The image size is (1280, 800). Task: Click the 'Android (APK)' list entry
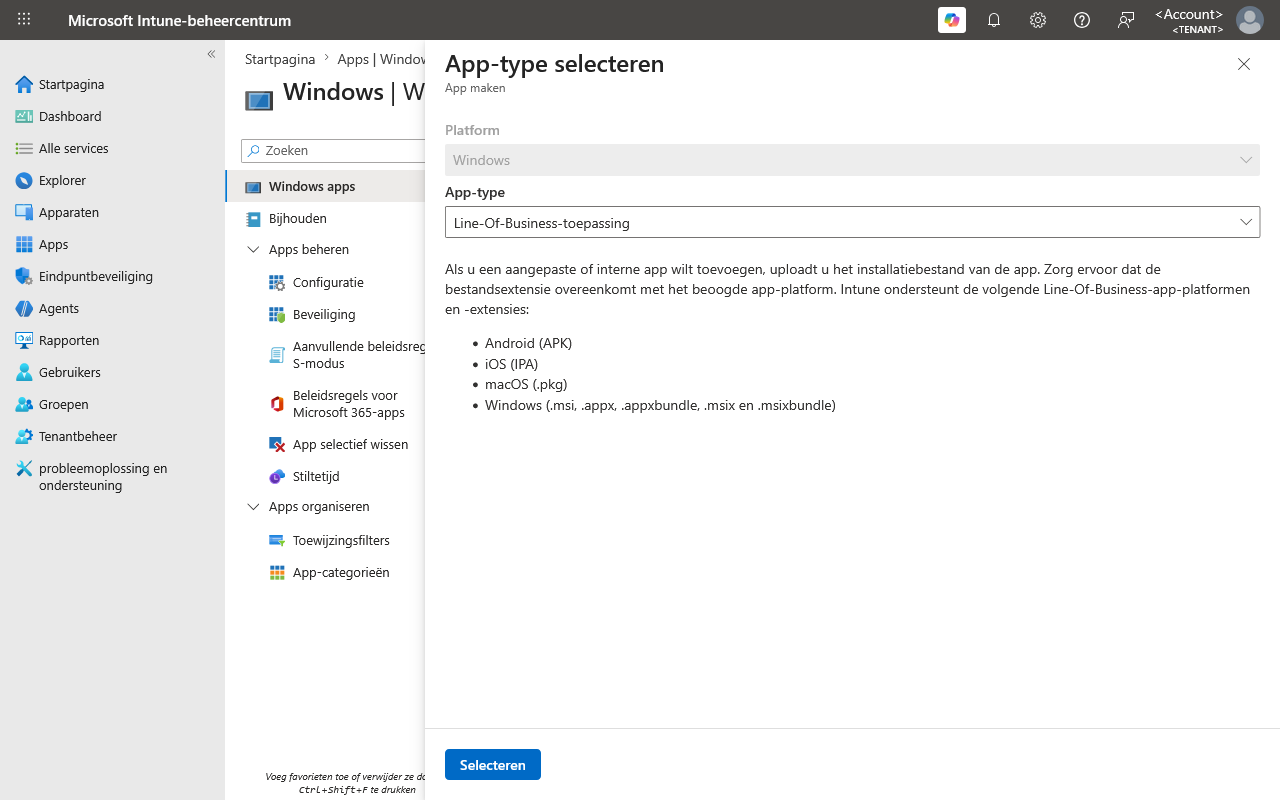[x=528, y=343]
